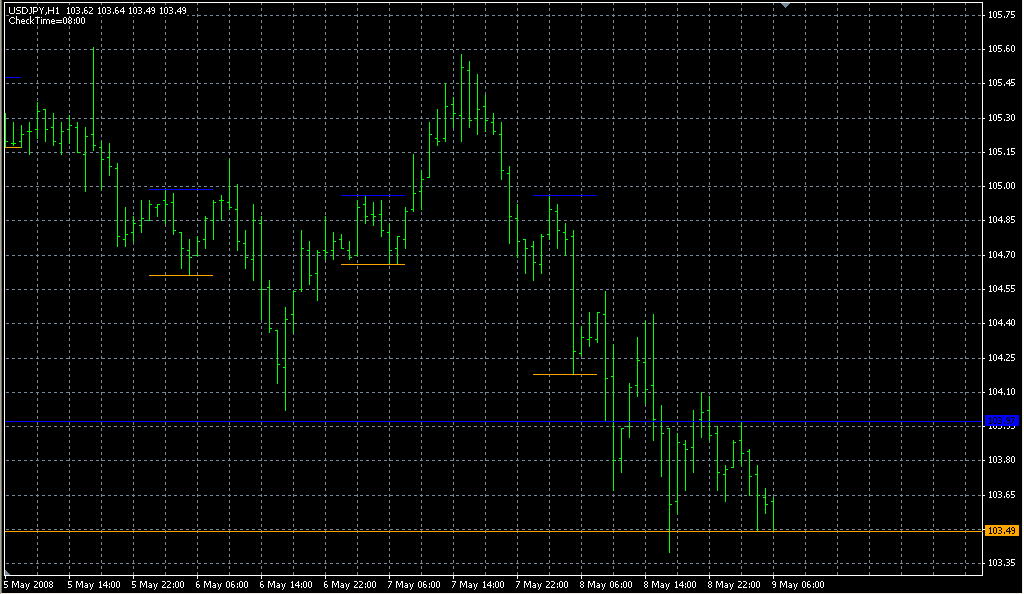The image size is (1024, 594).
Task: Click the 8 May 06:00 time label
Action: (x=606, y=585)
